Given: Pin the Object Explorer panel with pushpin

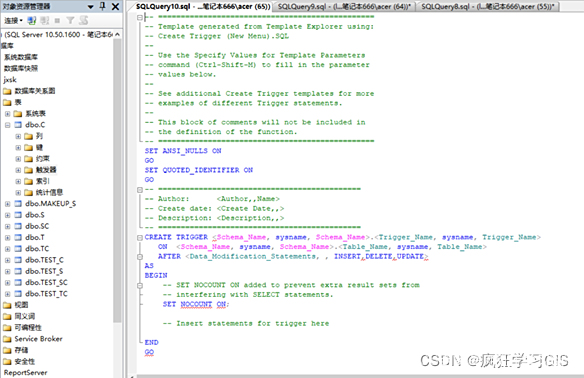Looking at the screenshot, I should click(x=103, y=6).
